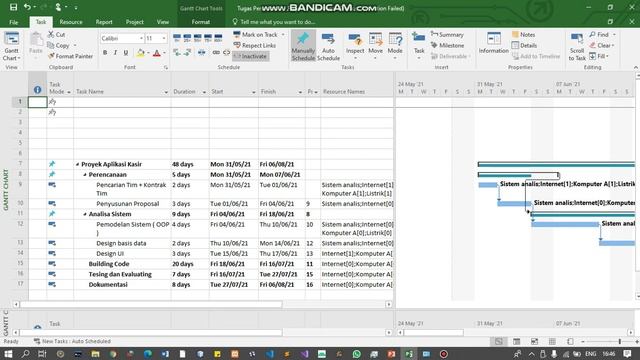Open the Start column filter arrow
Viewport: 640px width, 360px height.
pos(253,92)
